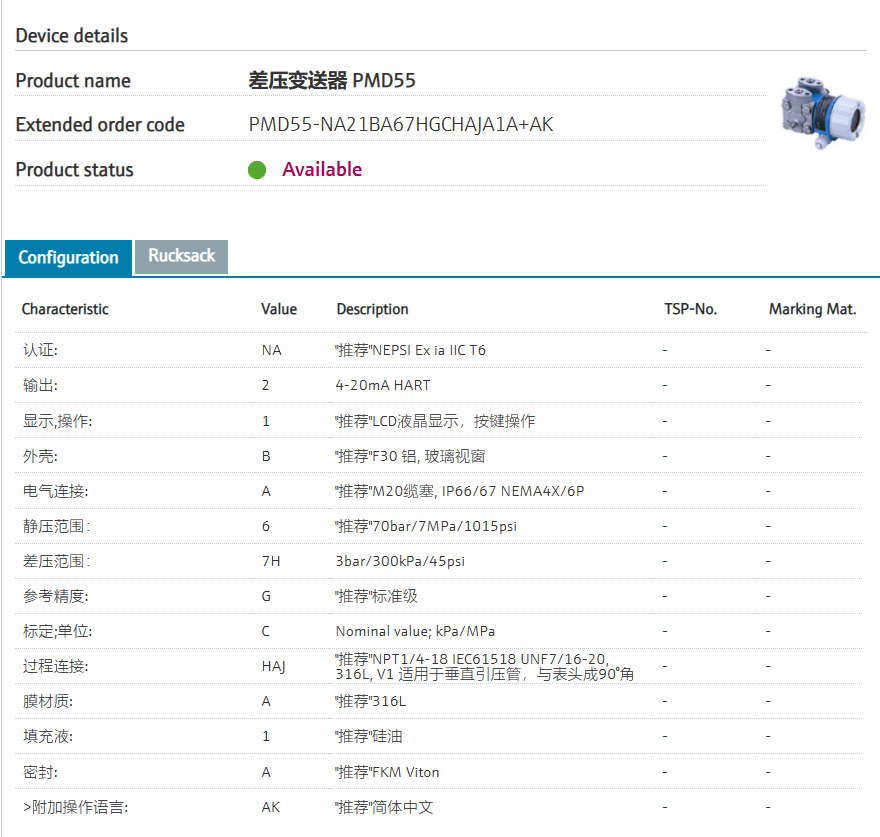Click the green Available status indicator dot
Image resolution: width=880 pixels, height=837 pixels.
(257, 170)
